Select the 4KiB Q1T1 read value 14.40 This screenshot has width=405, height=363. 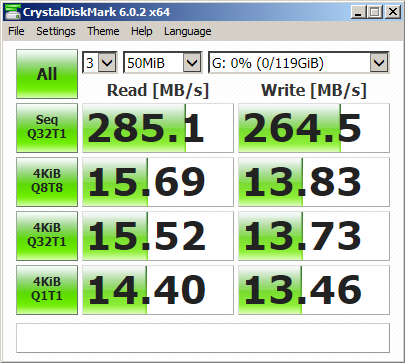coord(158,290)
